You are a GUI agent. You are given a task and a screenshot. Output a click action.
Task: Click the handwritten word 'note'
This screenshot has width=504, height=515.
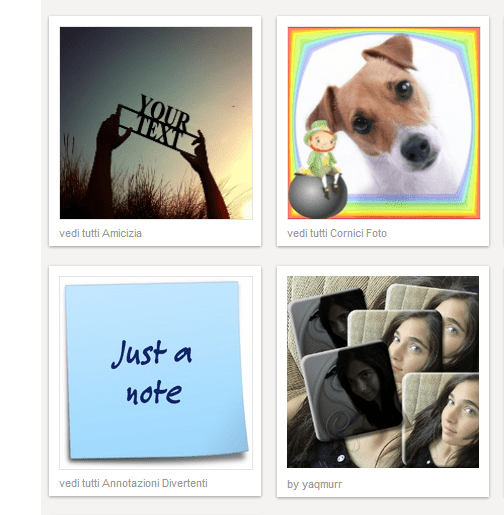[x=154, y=393]
